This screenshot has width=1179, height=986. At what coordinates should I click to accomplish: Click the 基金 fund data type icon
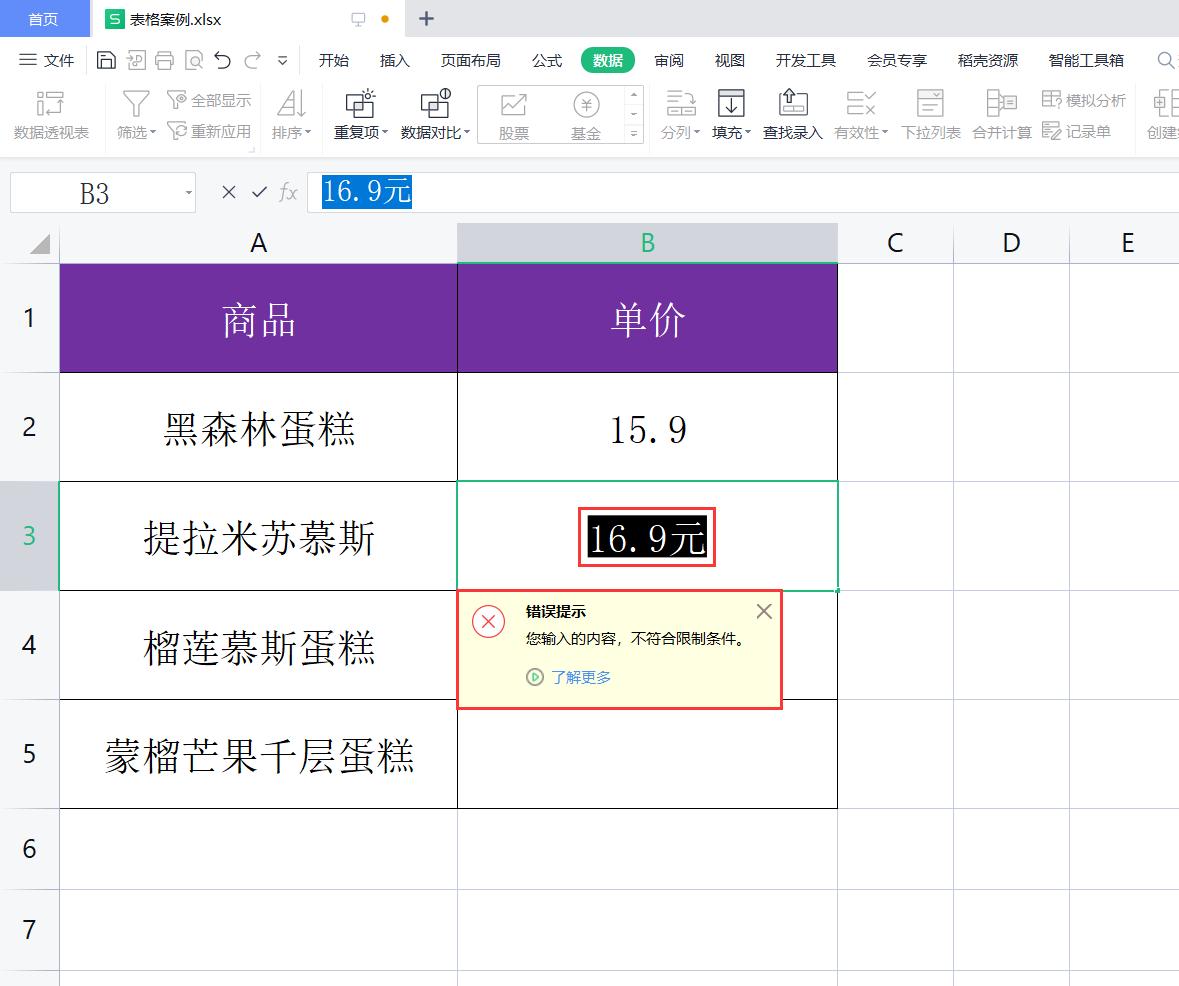pos(586,114)
